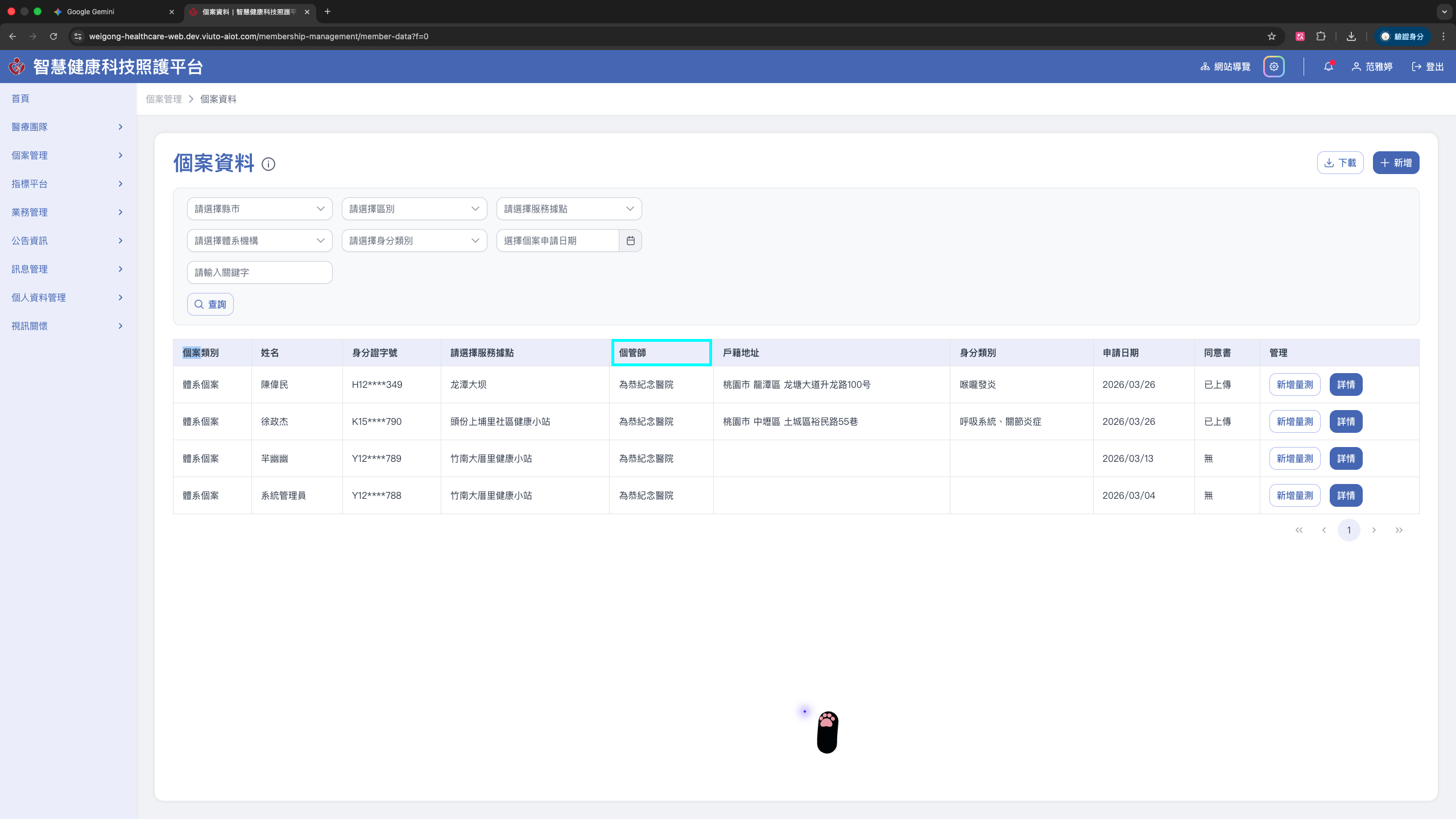Go to the next page arrow
This screenshot has height=819, width=1456.
1374,530
